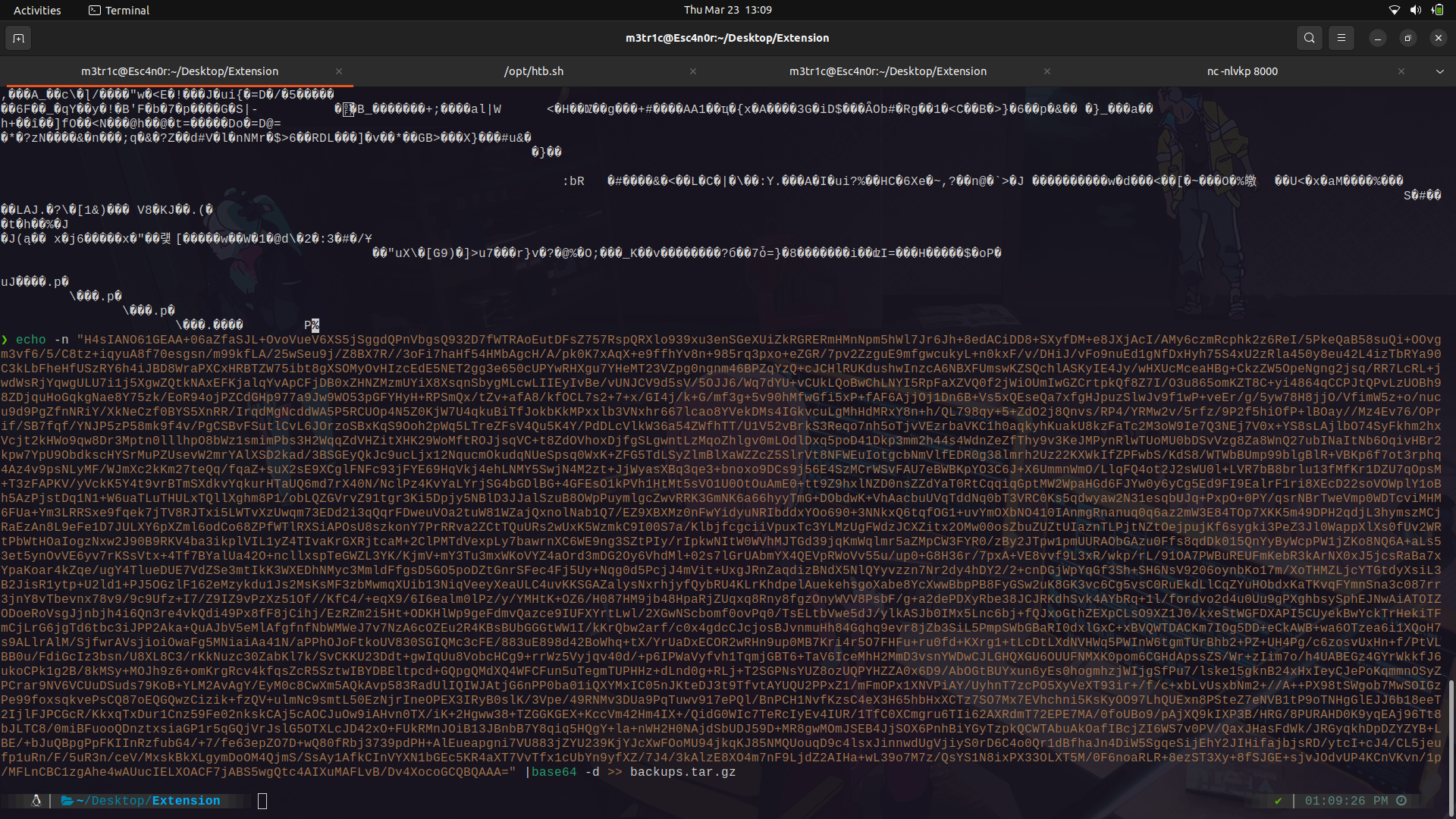The image size is (1456, 819).
Task: Open the hamburger menu in the header bar
Action: point(1341,37)
